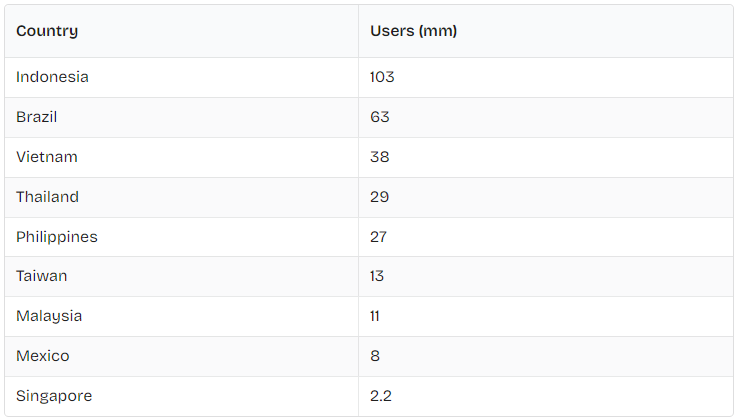
Task: Select the Indonesia country cell
Action: coord(52,77)
